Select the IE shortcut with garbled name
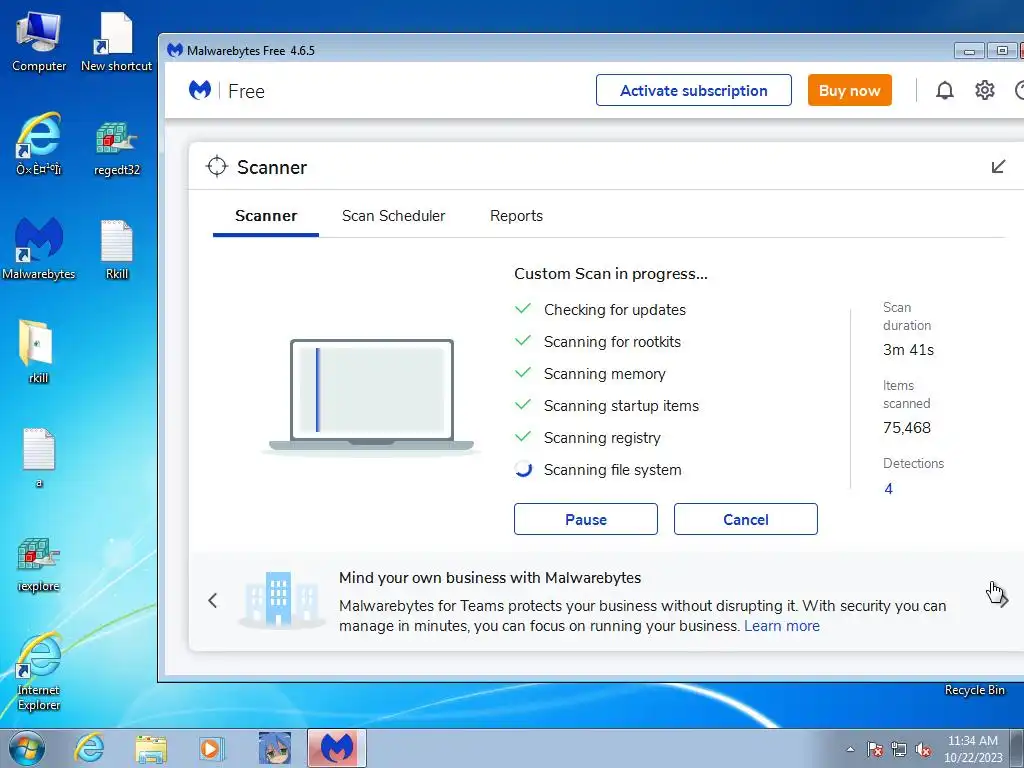 click(39, 144)
